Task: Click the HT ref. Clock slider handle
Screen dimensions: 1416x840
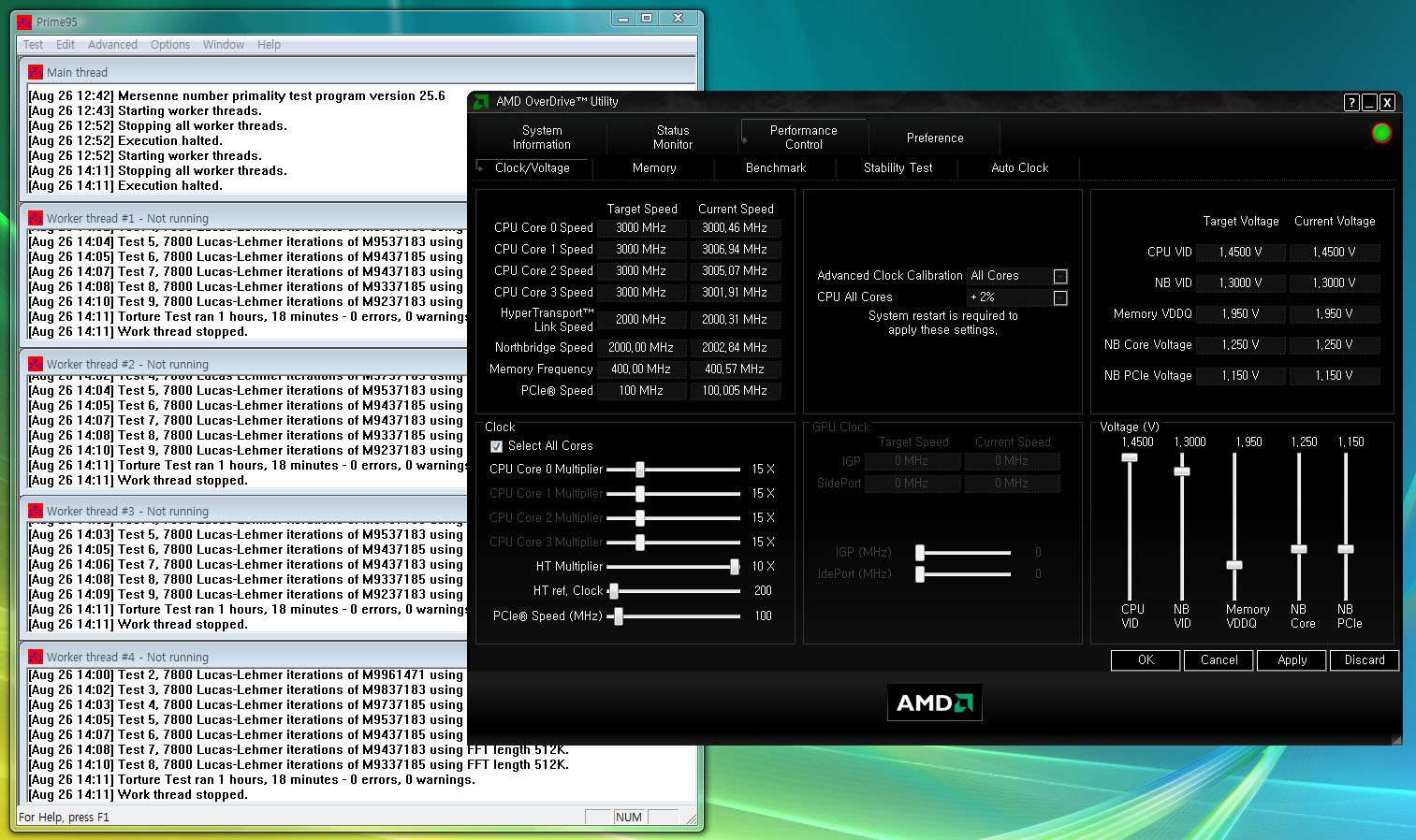Action: tap(614, 591)
